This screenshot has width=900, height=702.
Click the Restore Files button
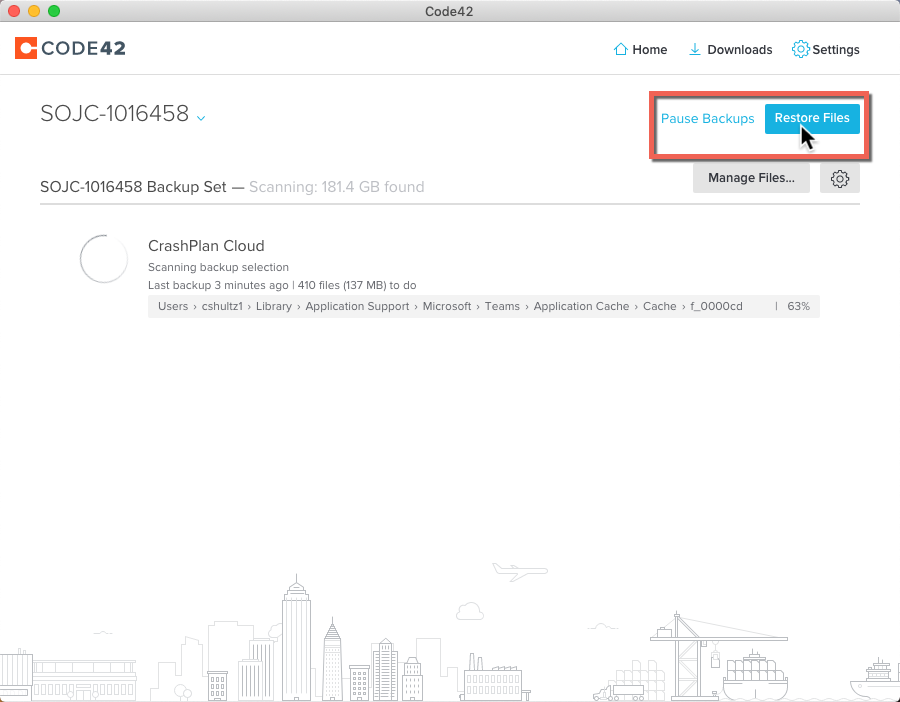(812, 119)
